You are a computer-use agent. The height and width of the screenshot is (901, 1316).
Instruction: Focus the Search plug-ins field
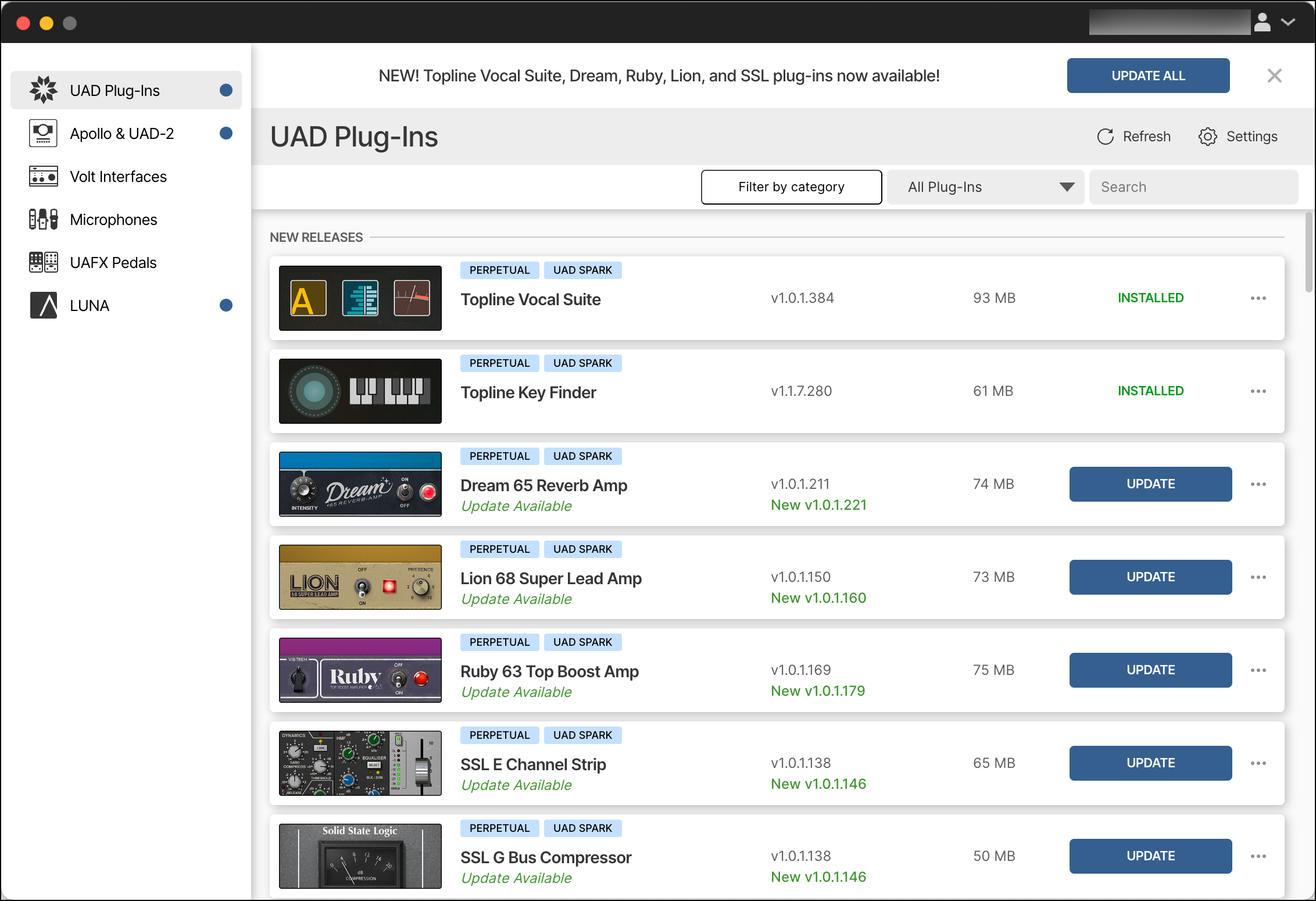coord(1193,187)
